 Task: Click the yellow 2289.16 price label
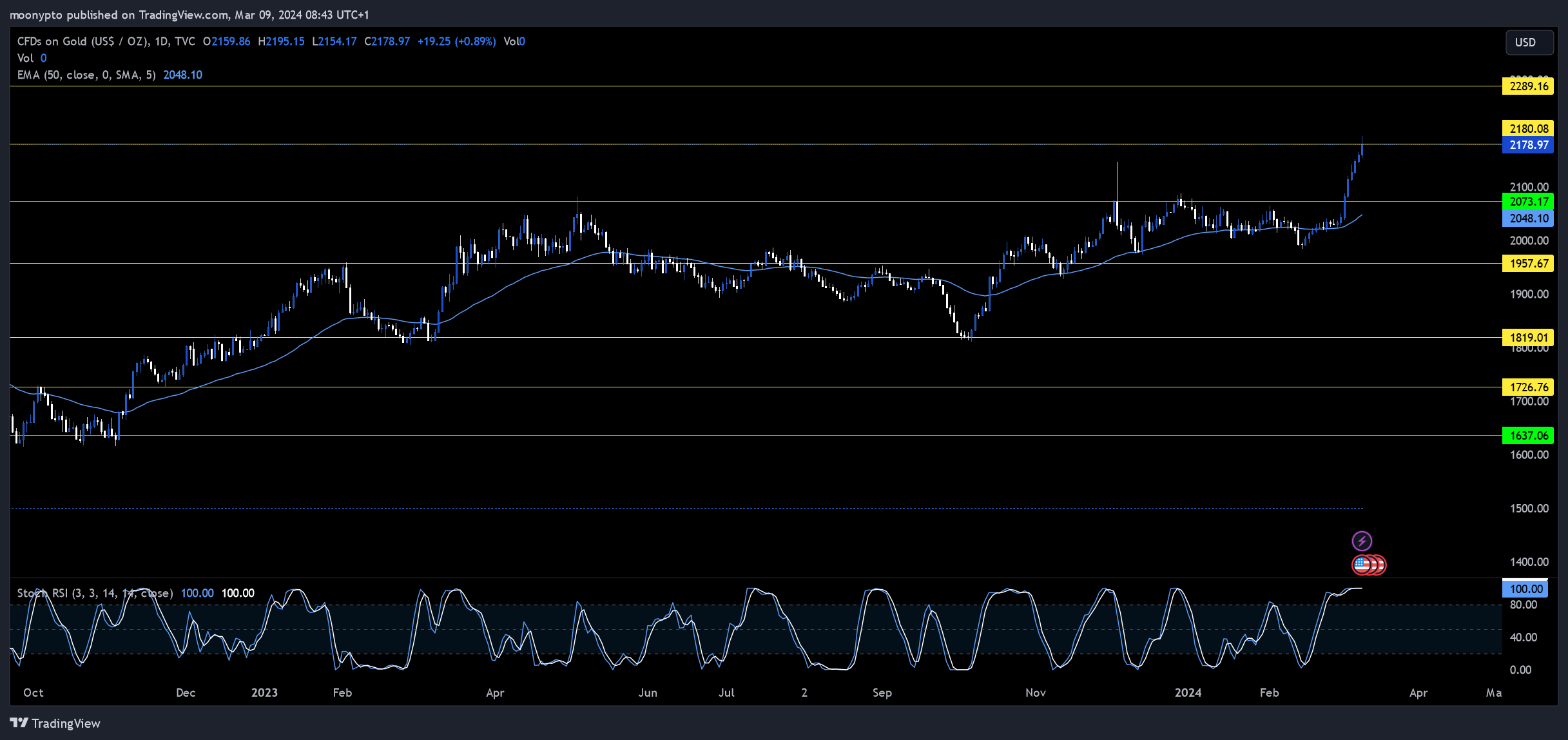(x=1528, y=86)
